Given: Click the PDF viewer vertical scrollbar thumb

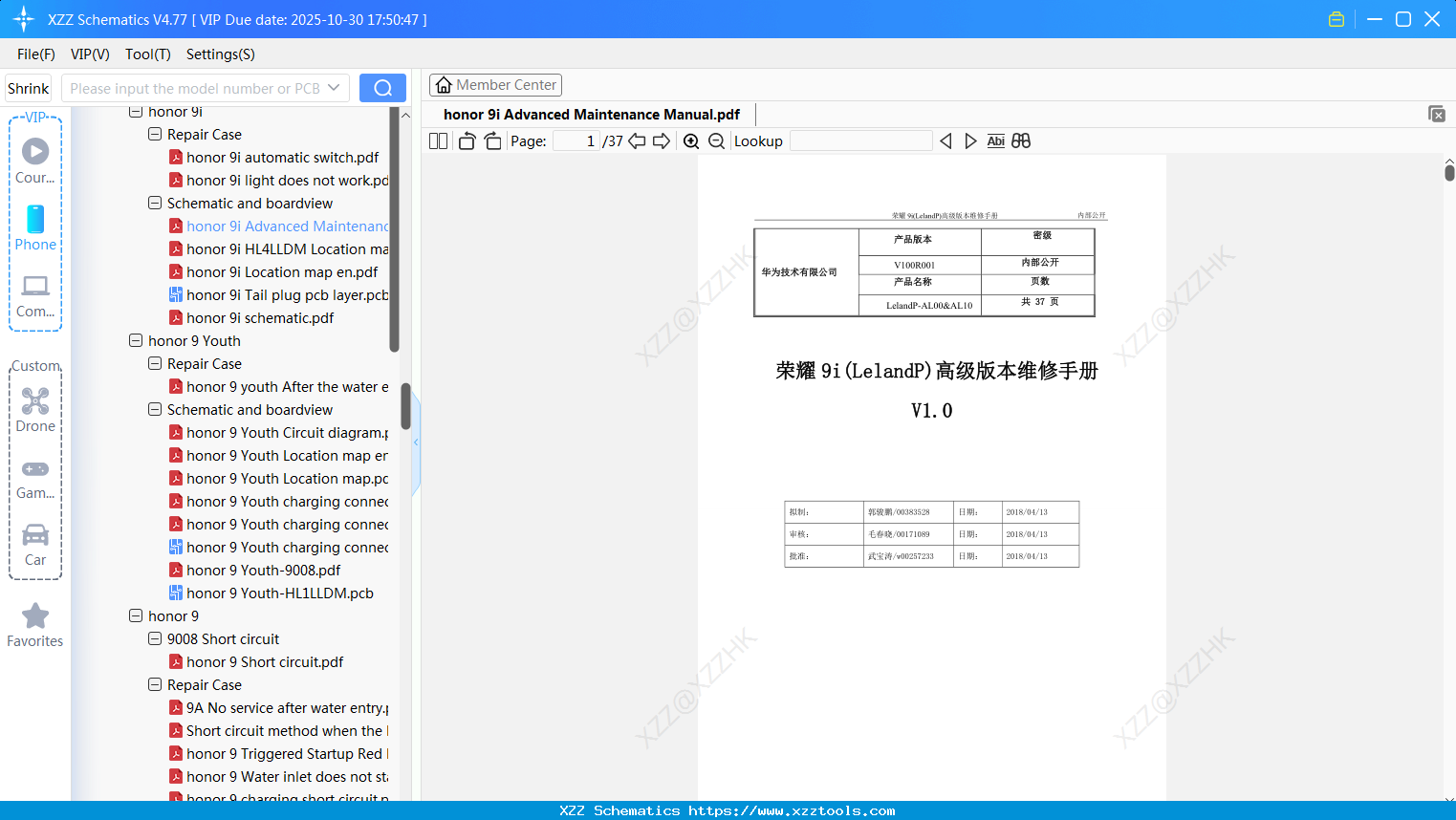Looking at the screenshot, I should click(1449, 173).
